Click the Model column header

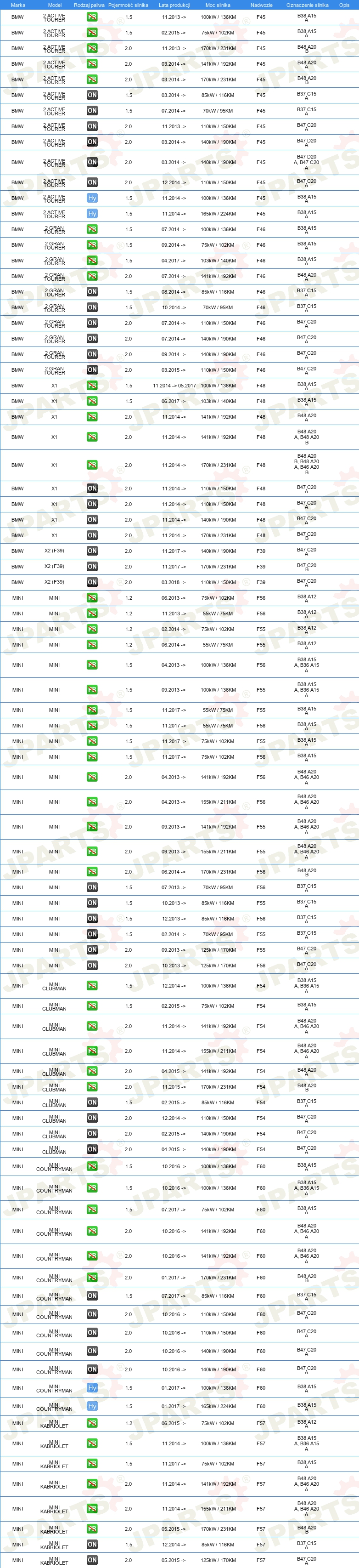tap(54, 5)
